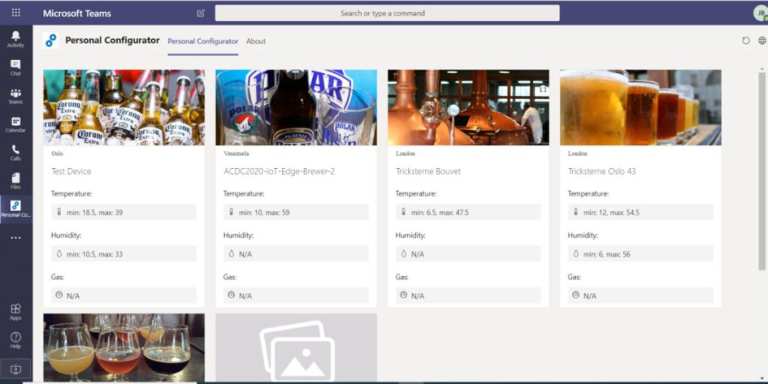Reload the tab with refresh icon
The width and height of the screenshot is (768, 384).
745,41
